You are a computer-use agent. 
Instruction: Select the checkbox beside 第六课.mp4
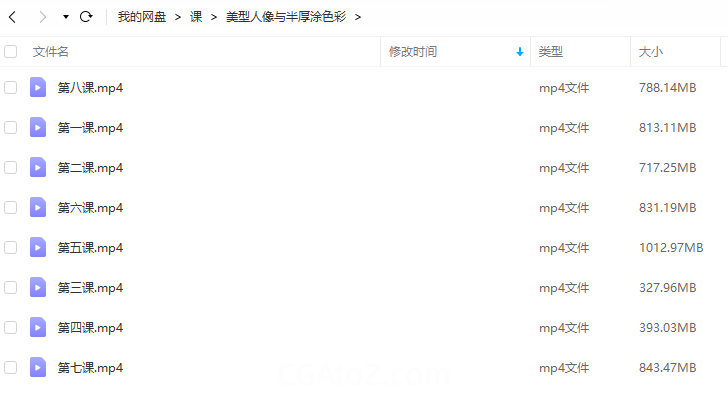click(11, 208)
